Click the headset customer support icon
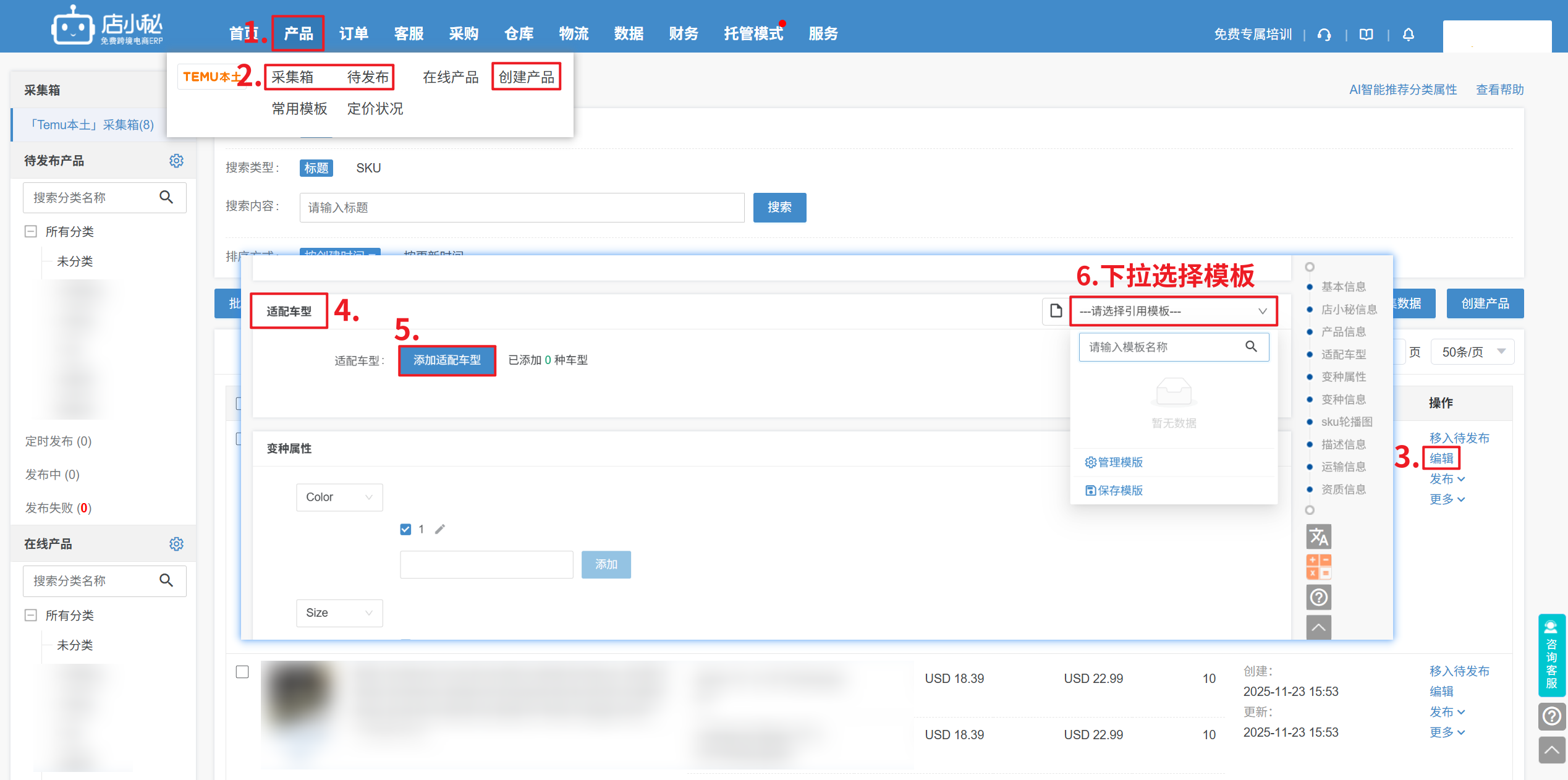Image resolution: width=1568 pixels, height=780 pixels. (1324, 35)
